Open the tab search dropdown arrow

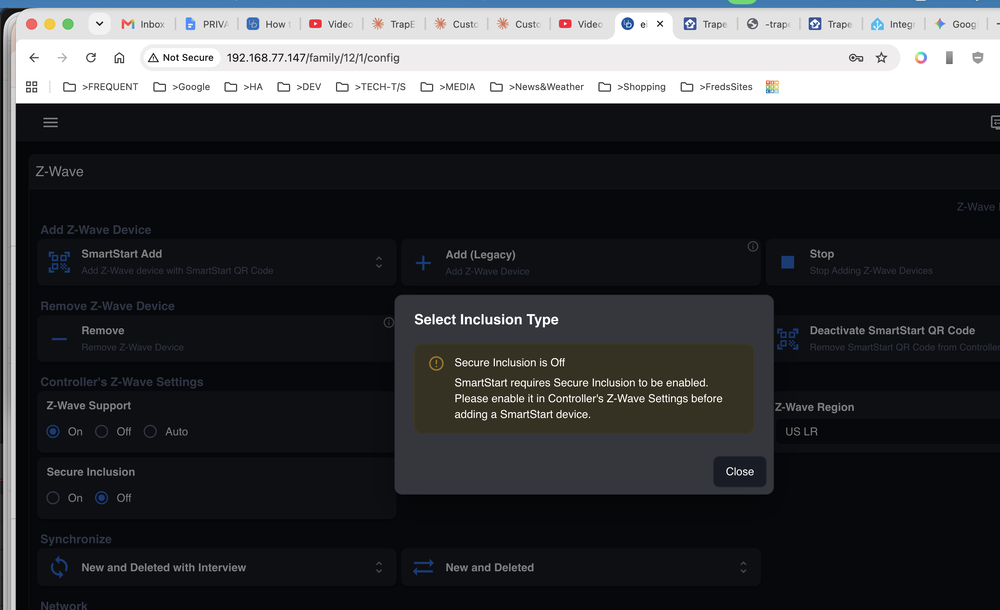(99, 24)
